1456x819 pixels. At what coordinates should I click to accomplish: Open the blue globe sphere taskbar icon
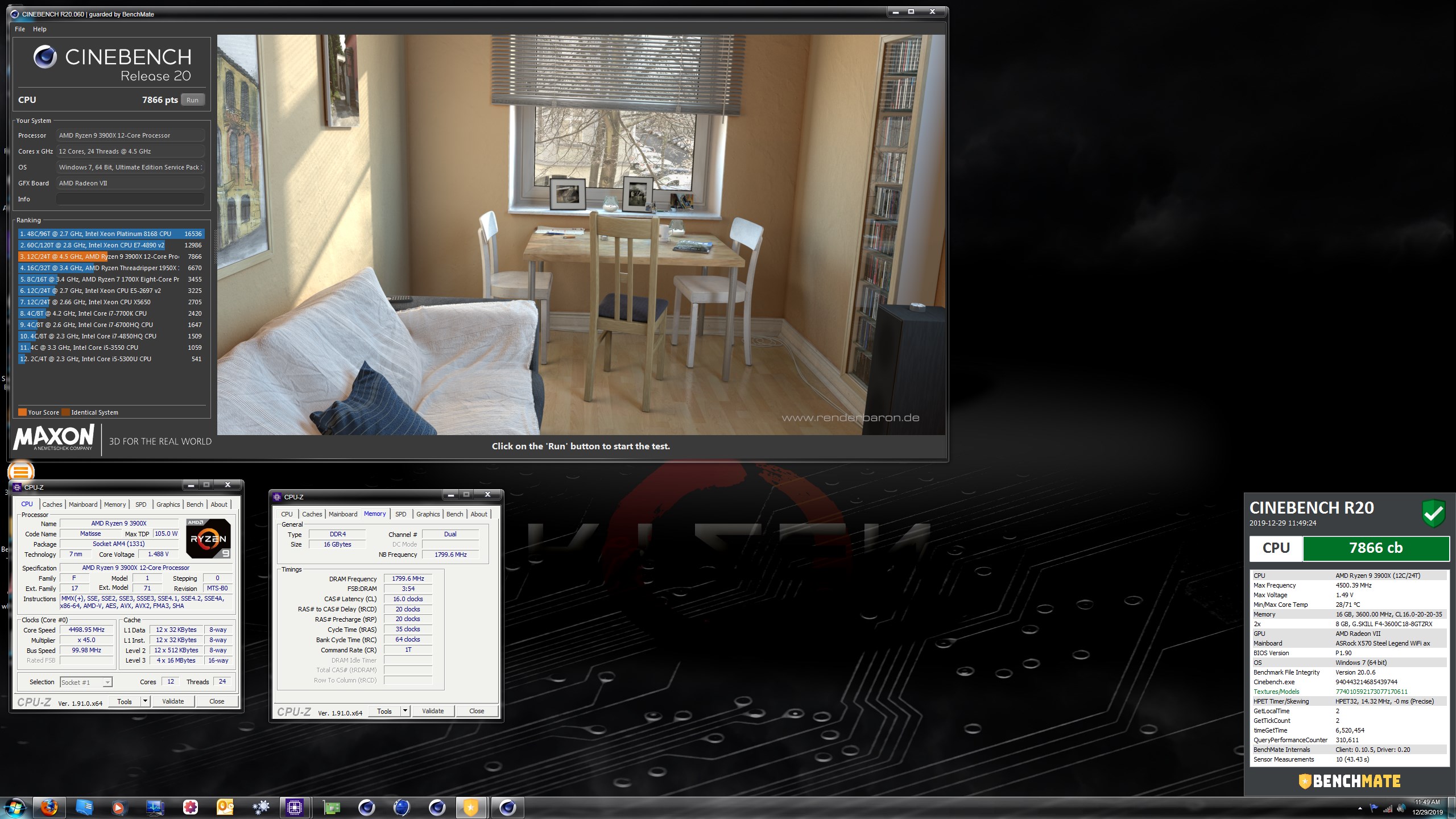click(x=402, y=808)
